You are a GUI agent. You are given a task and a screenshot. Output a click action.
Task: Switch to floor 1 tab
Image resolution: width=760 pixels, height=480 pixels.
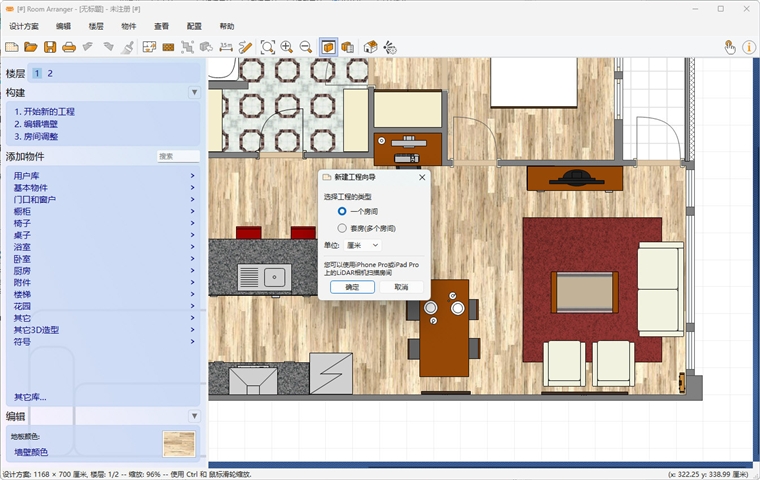tap(37, 73)
